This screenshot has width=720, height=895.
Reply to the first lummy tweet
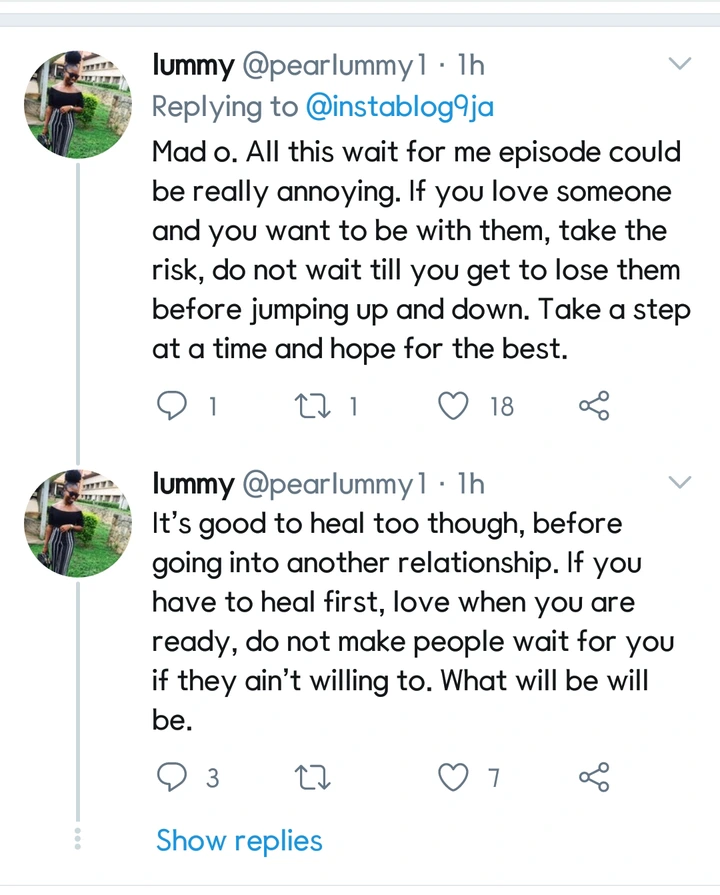(x=174, y=405)
